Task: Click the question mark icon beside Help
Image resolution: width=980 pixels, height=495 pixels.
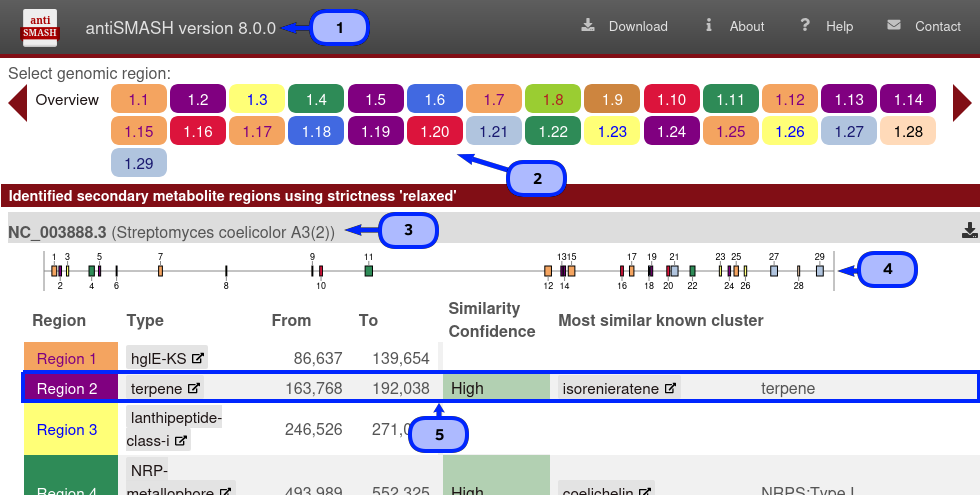Action: (x=805, y=25)
